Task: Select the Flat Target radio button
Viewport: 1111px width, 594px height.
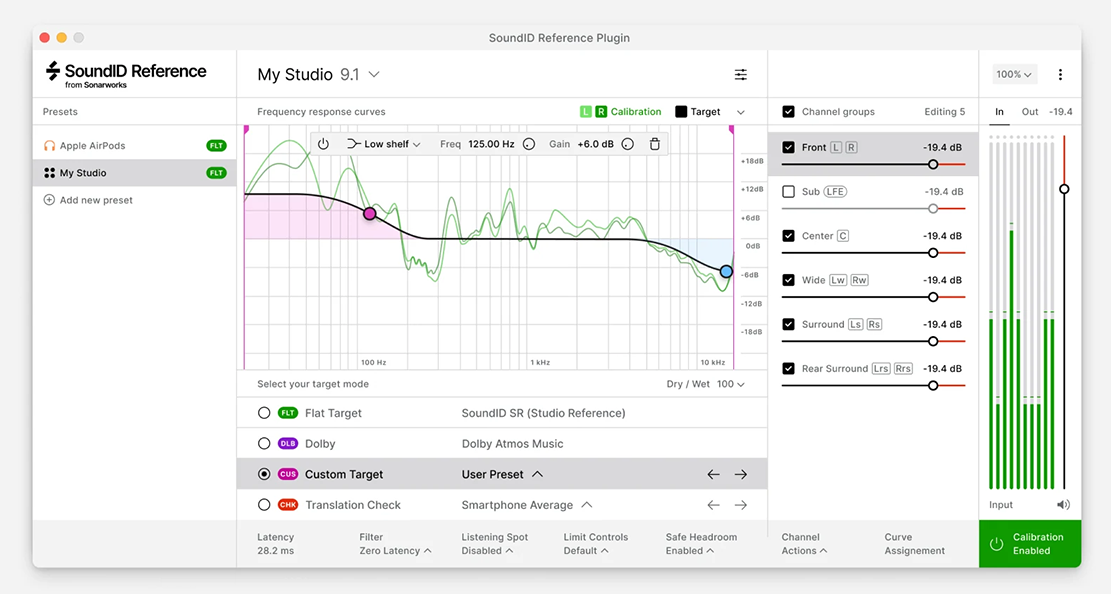Action: 264,413
